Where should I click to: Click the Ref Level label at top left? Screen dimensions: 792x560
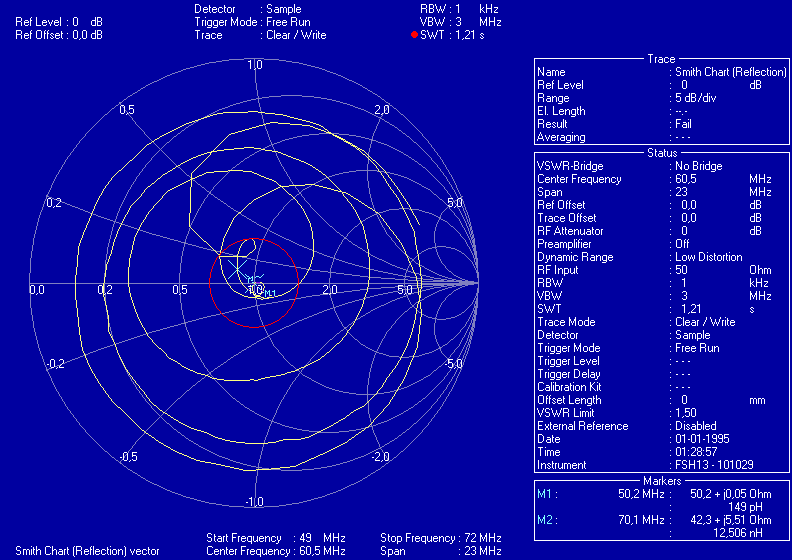pos(40,22)
